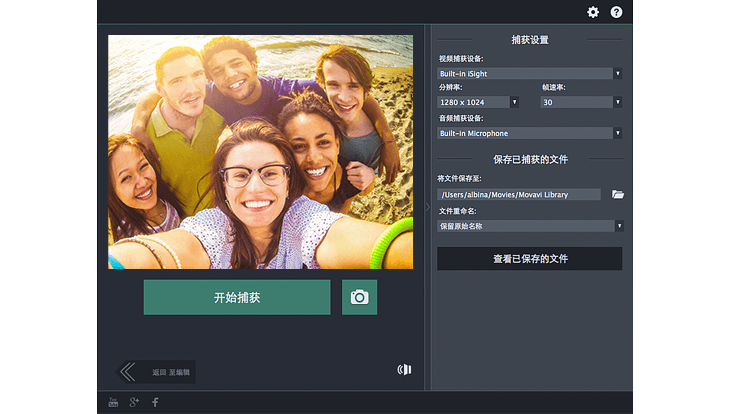Viewport: 730px width, 414px height.
Task: Click the 捕获设置 heading text
Action: pyautogui.click(x=530, y=40)
